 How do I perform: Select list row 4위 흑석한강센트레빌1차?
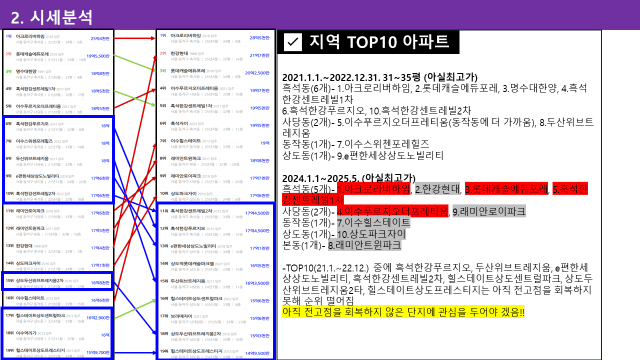tap(58, 91)
